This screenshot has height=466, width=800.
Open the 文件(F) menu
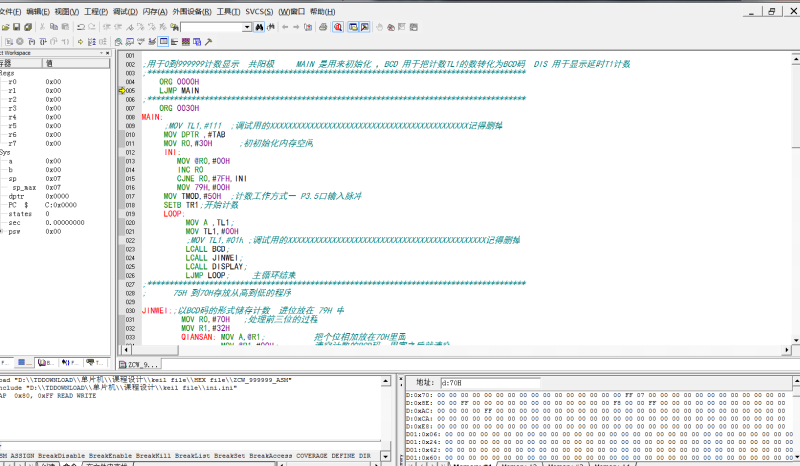tap(10, 12)
